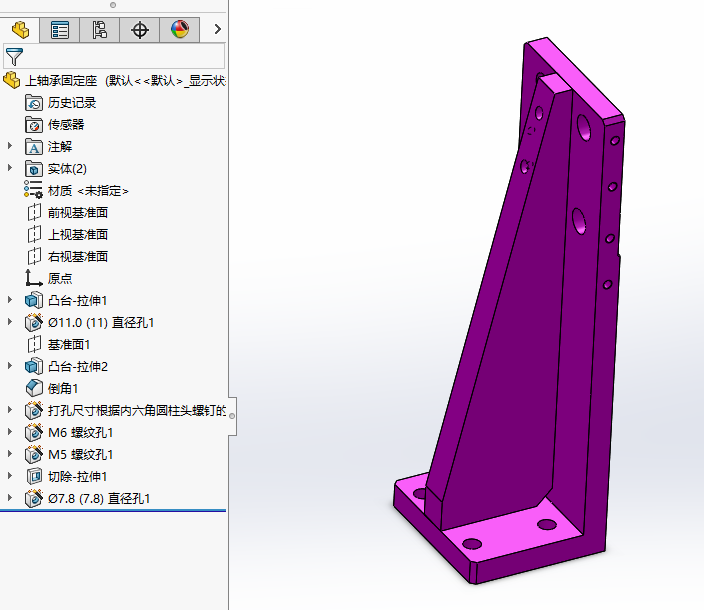Select the 右视基准面 label
Viewport: 704px width, 610px height.
point(78,256)
